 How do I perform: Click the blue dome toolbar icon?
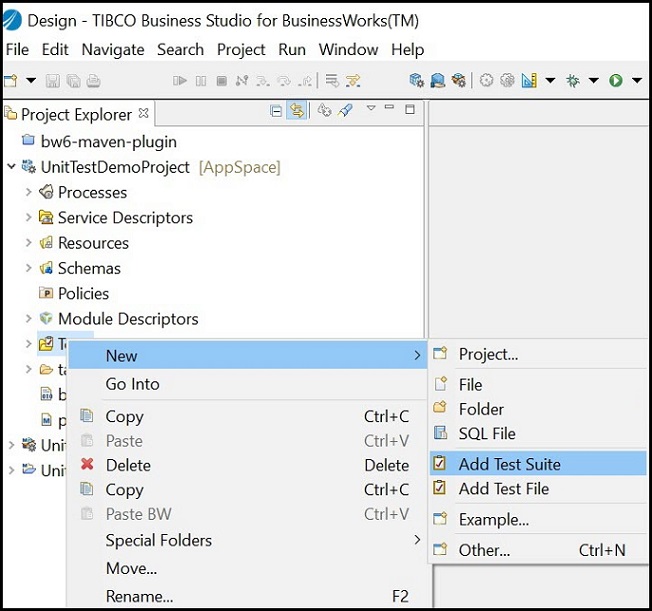437,80
